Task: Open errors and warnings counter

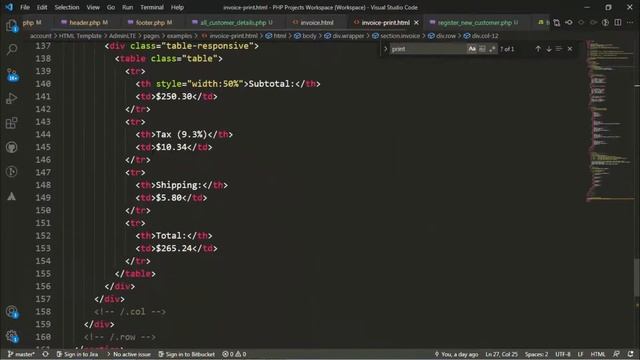Action: click(x=234, y=354)
